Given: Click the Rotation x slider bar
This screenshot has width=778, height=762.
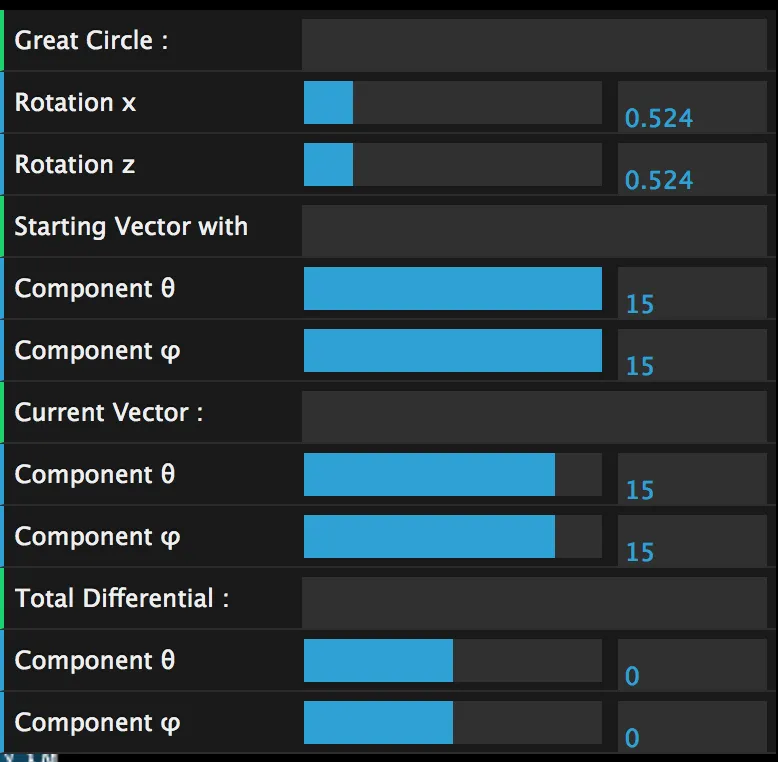Looking at the screenshot, I should click(452, 103).
